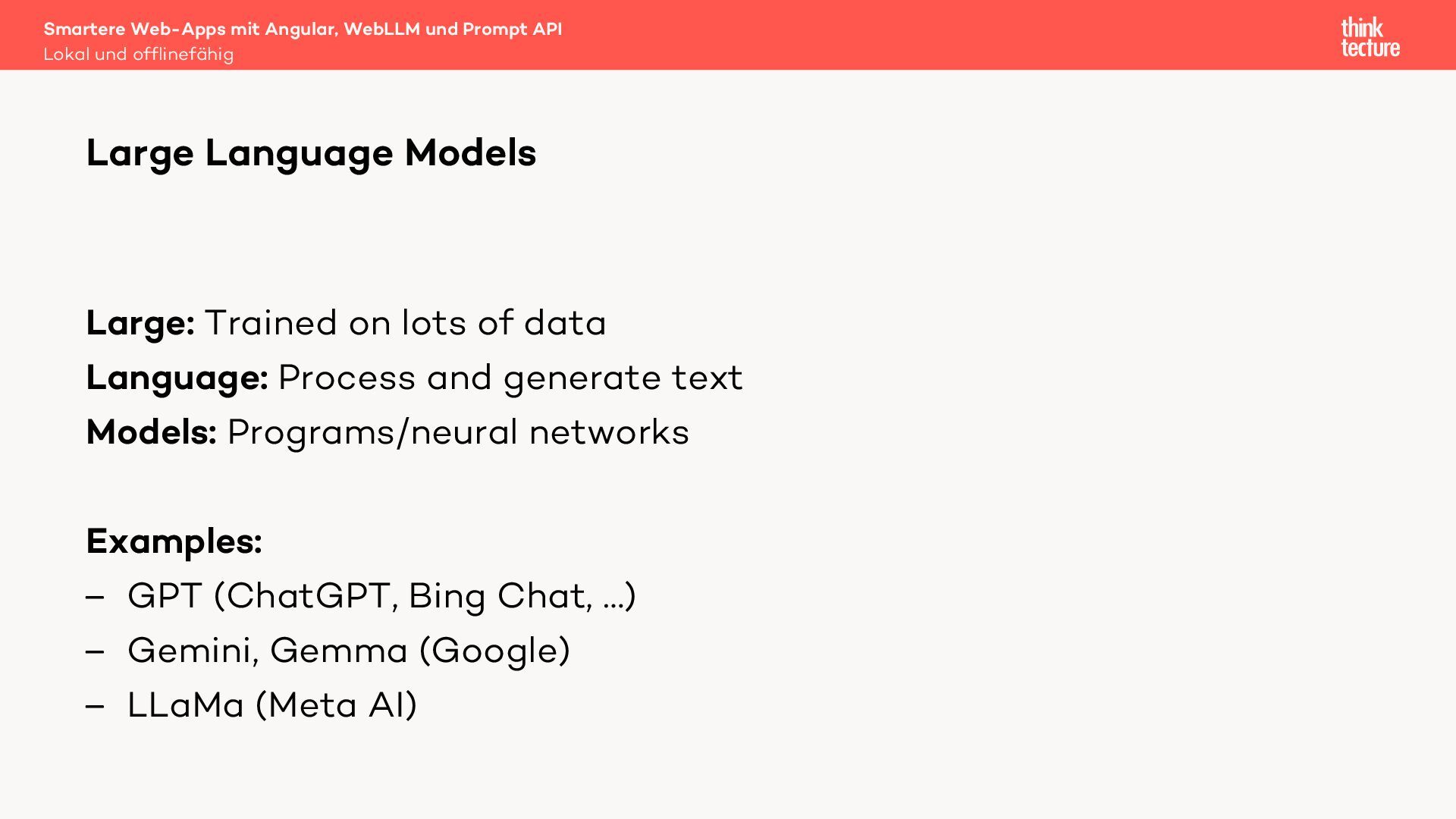Click the Thinktecture logo in the header
Screen dimensions: 1456x819
click(1370, 37)
